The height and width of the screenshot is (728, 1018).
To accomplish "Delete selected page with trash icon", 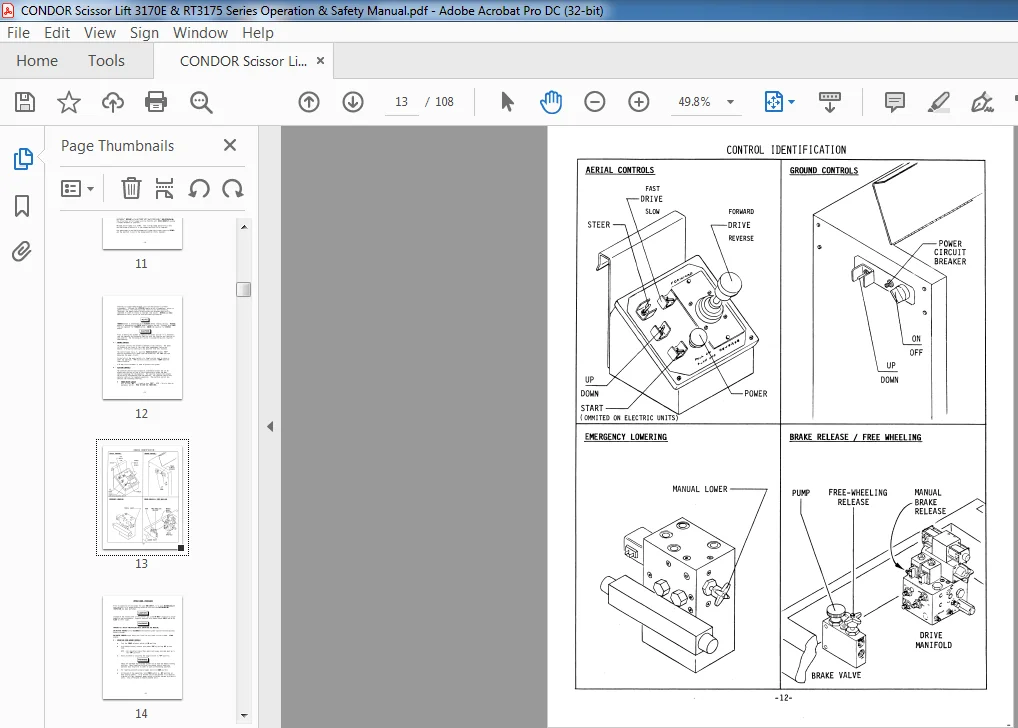I will [131, 188].
